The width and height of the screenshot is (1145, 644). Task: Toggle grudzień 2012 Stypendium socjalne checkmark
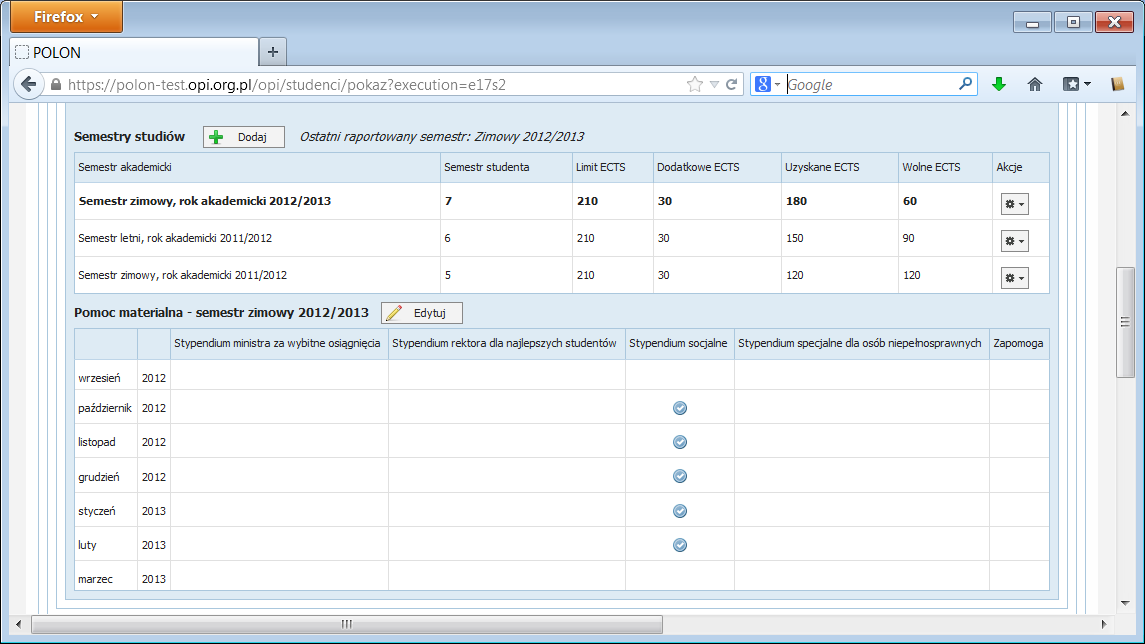680,476
